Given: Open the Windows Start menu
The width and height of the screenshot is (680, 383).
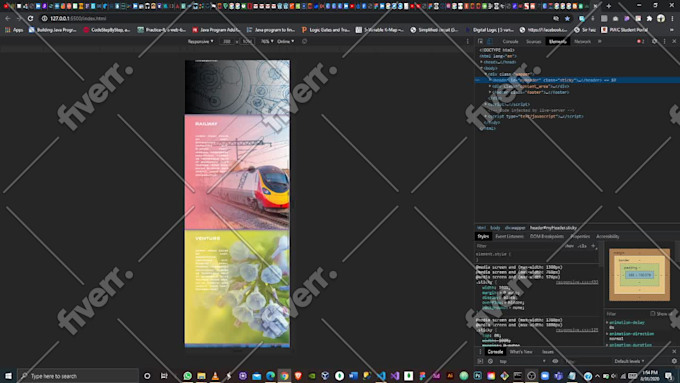Looking at the screenshot, I should pyautogui.click(x=8, y=376).
